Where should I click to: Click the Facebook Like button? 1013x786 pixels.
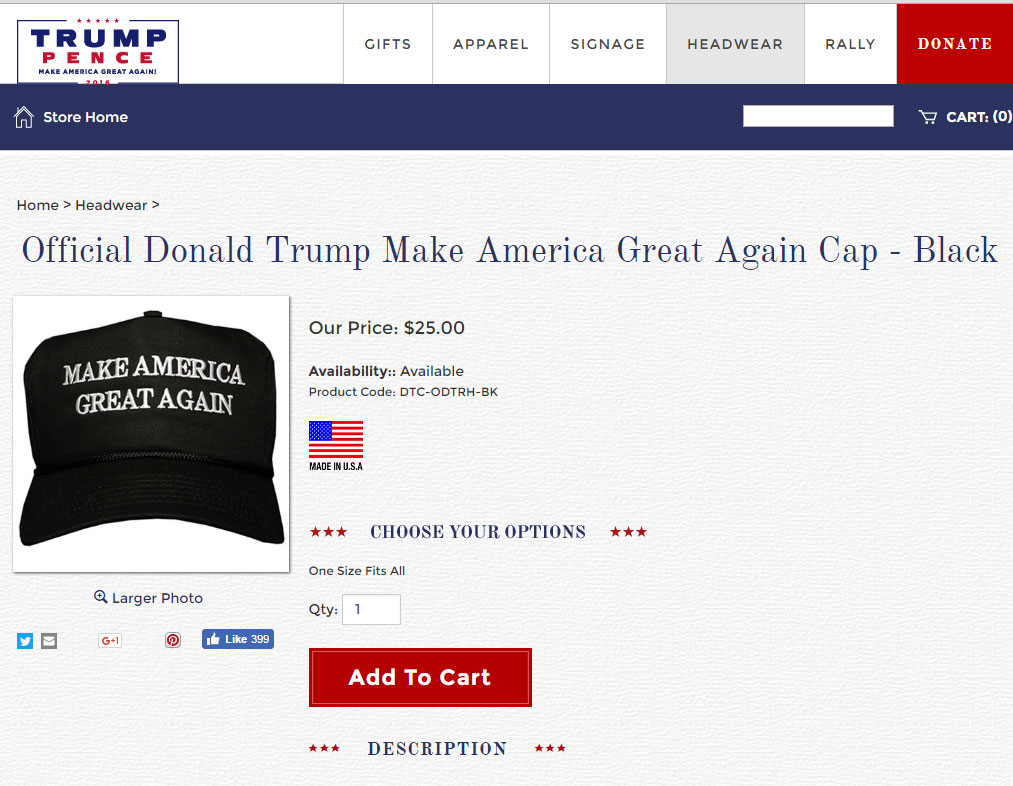238,639
